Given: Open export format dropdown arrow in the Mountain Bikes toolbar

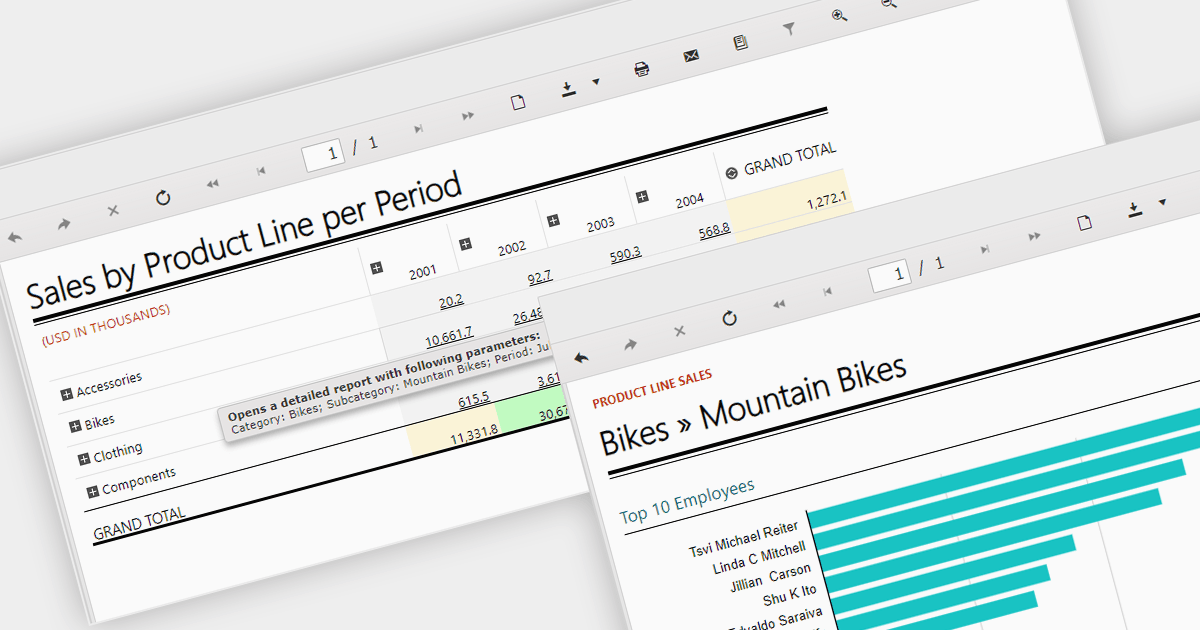Looking at the screenshot, I should coord(1162,202).
